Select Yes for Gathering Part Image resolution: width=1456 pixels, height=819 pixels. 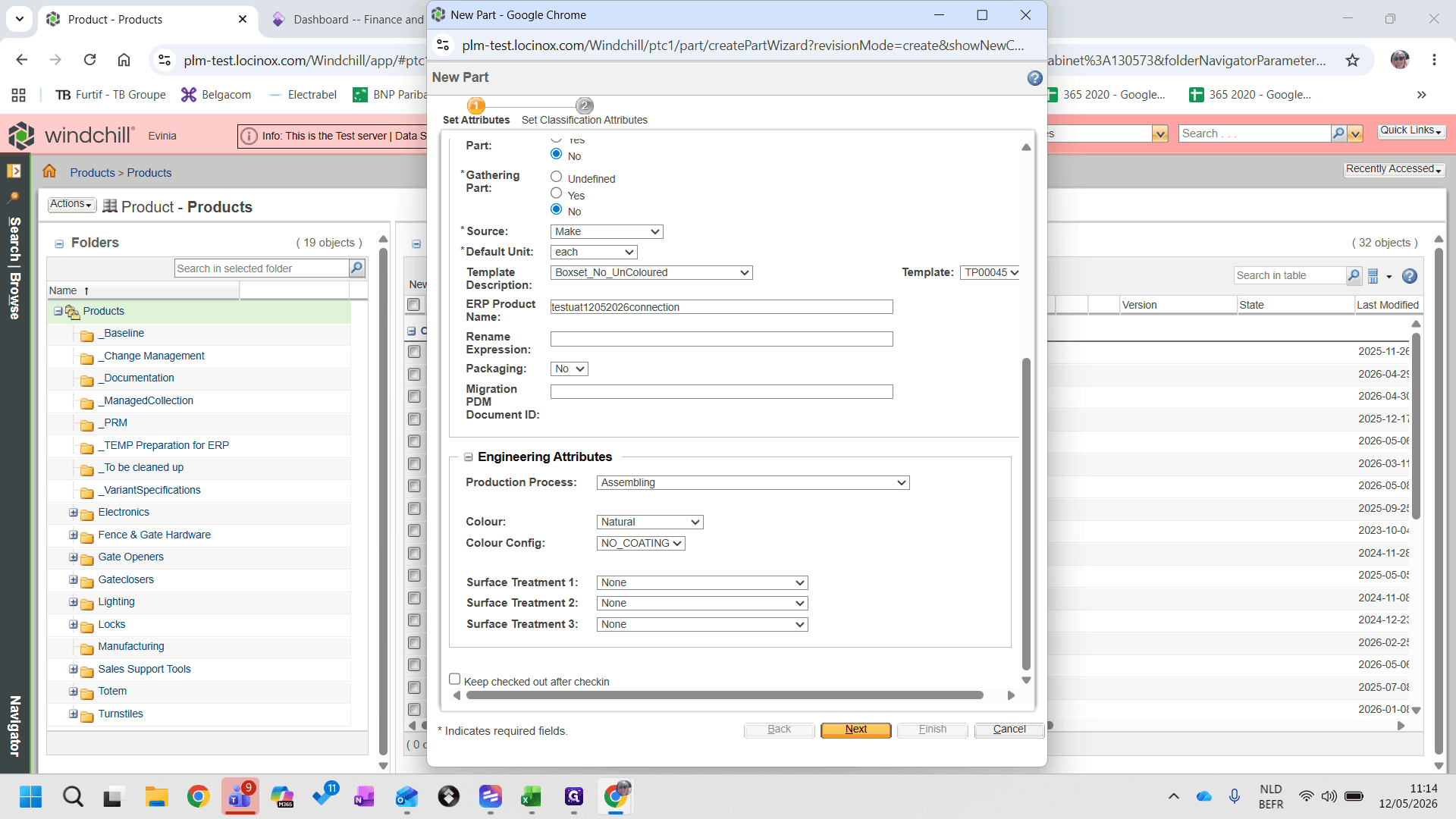point(556,193)
